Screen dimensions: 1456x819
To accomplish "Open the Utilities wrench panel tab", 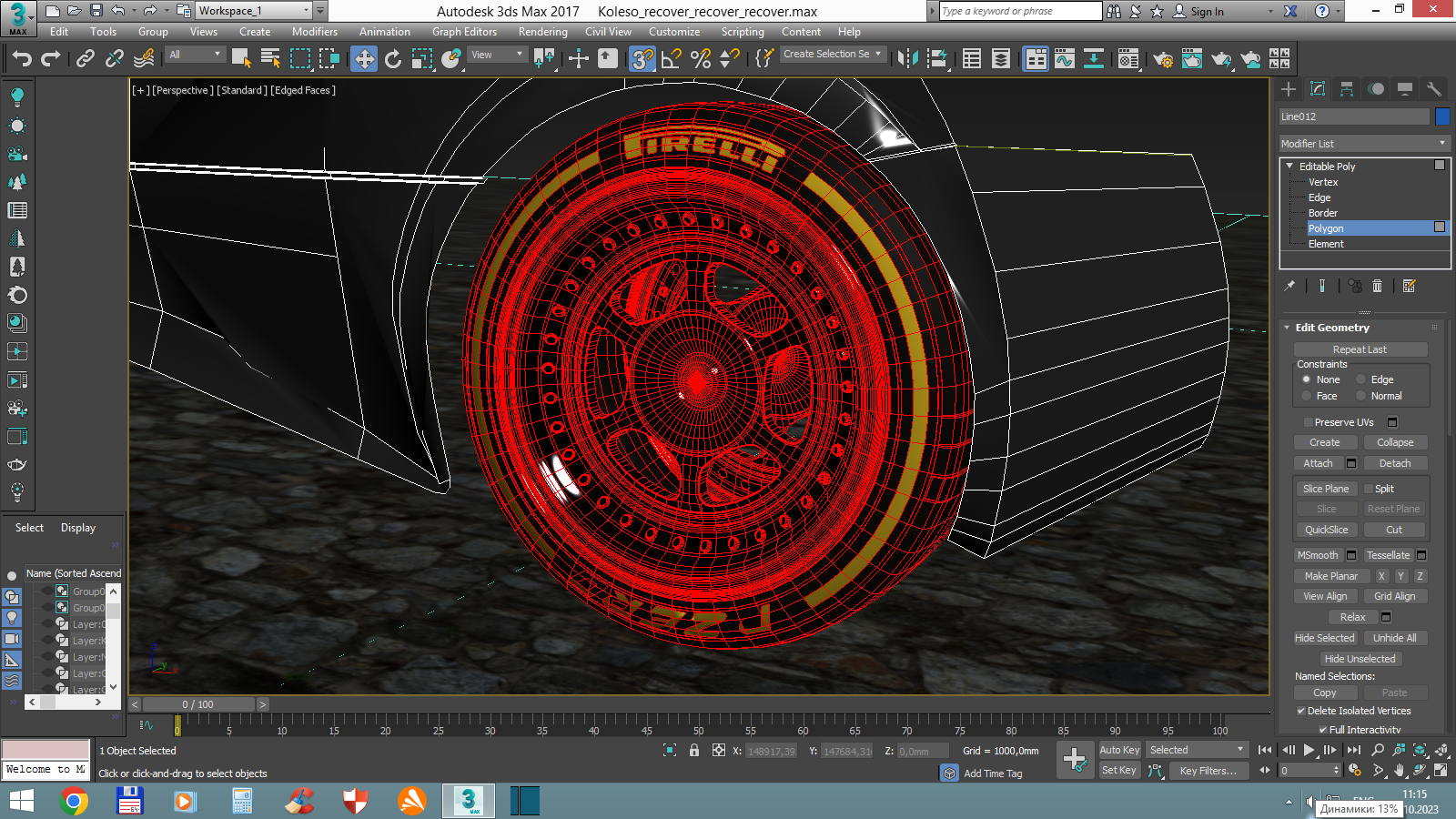I will point(1434,88).
